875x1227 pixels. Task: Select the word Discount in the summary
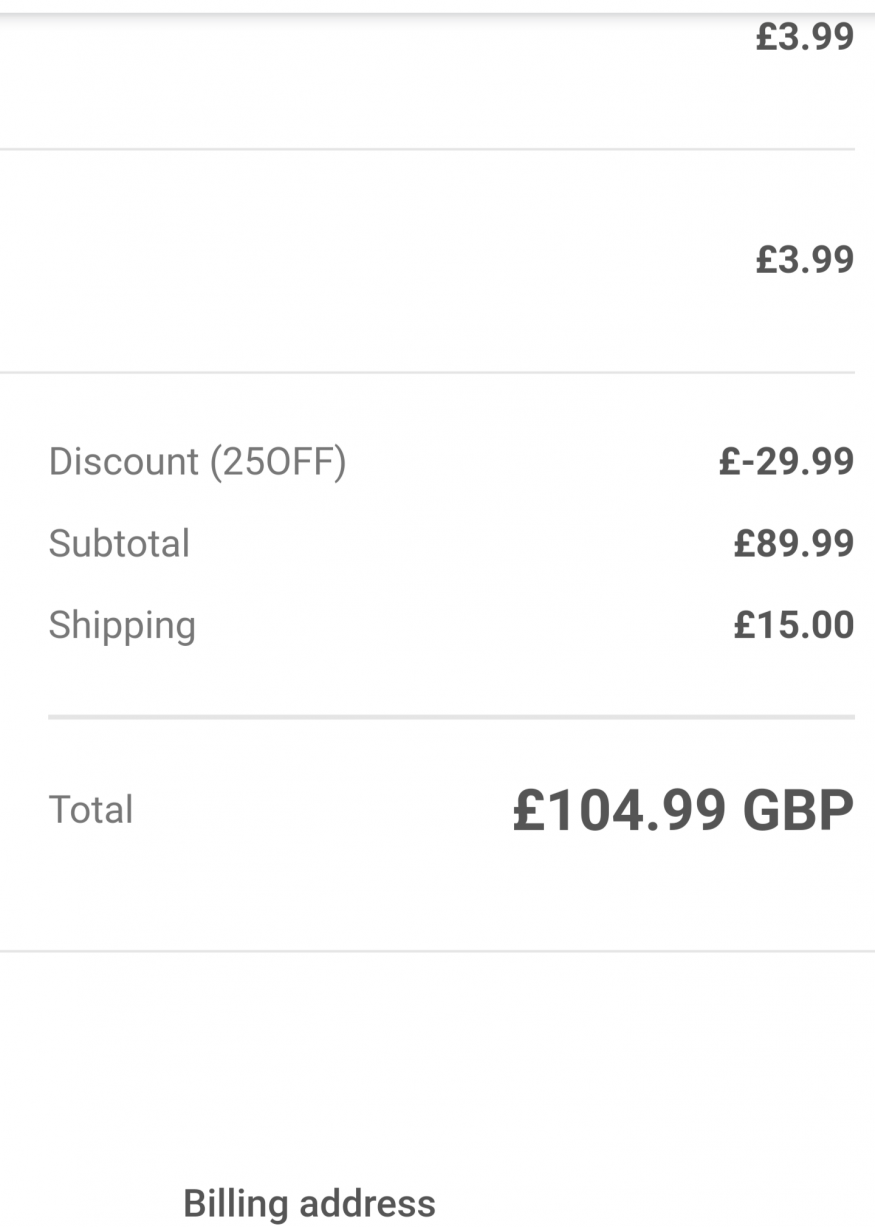click(124, 462)
